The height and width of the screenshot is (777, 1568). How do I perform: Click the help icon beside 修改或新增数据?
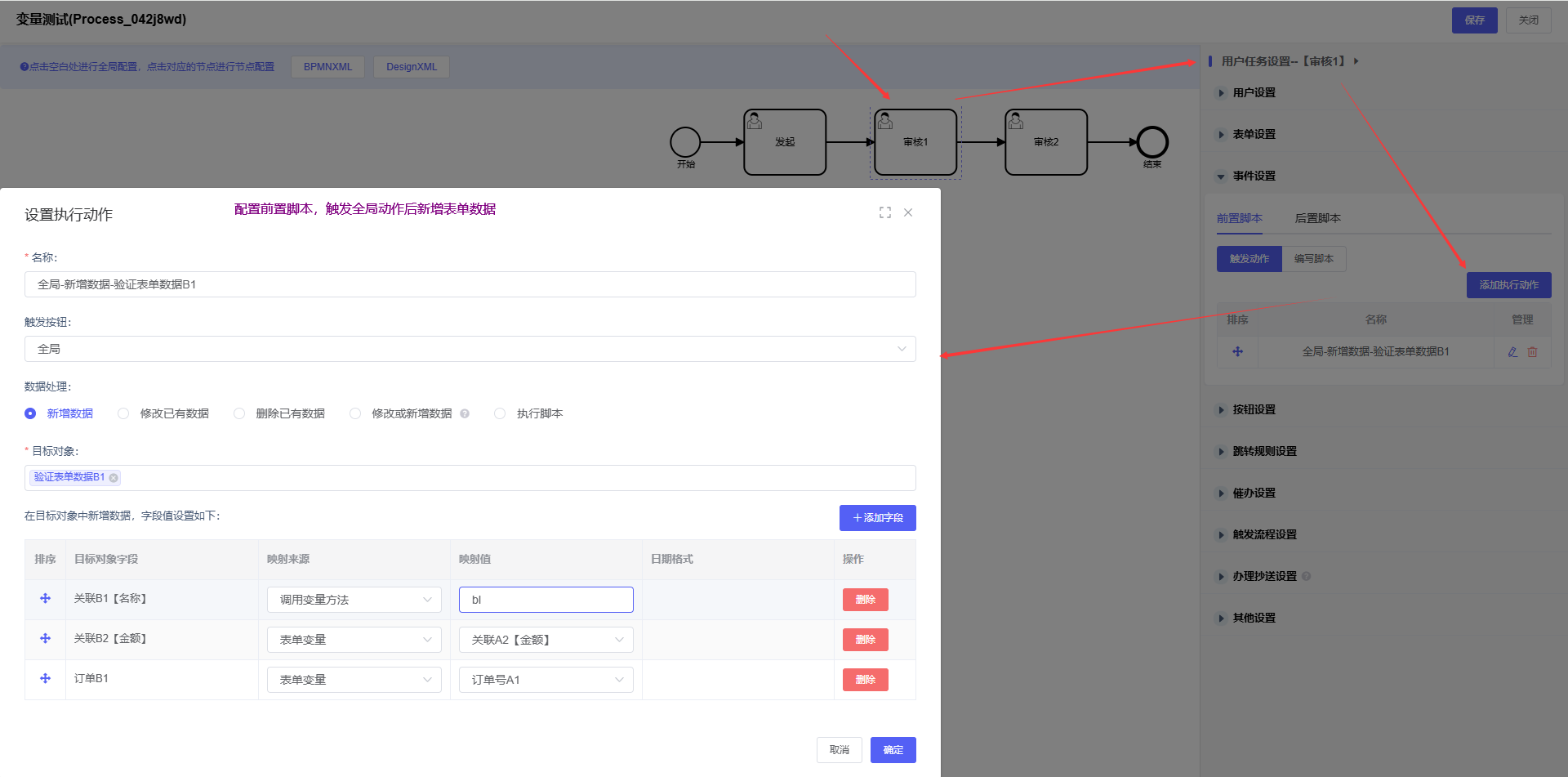[465, 414]
